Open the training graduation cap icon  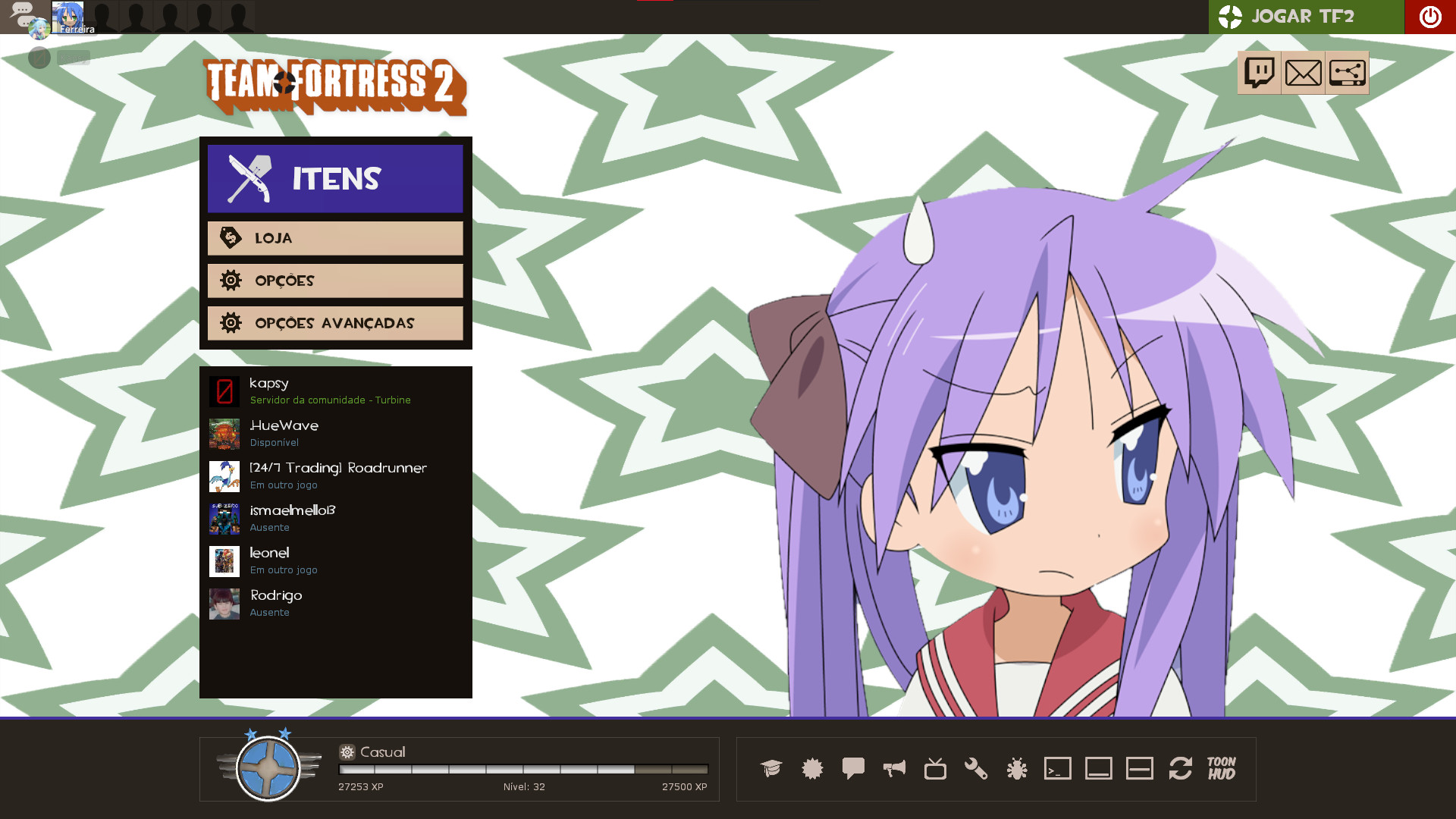click(x=771, y=768)
